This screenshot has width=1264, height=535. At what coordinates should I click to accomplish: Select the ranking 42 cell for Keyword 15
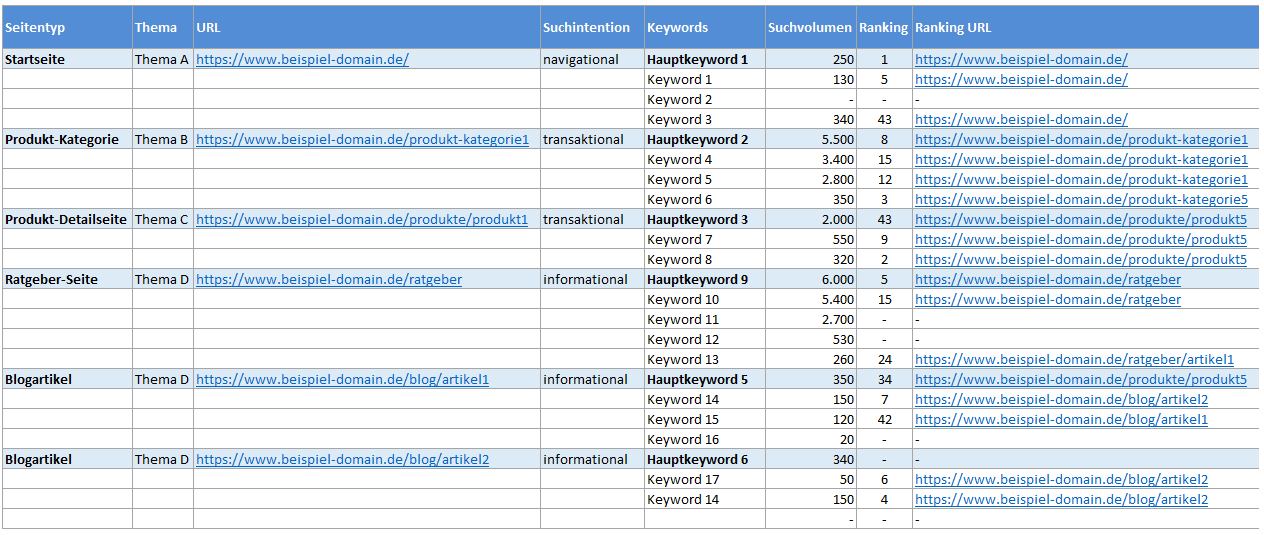884,419
